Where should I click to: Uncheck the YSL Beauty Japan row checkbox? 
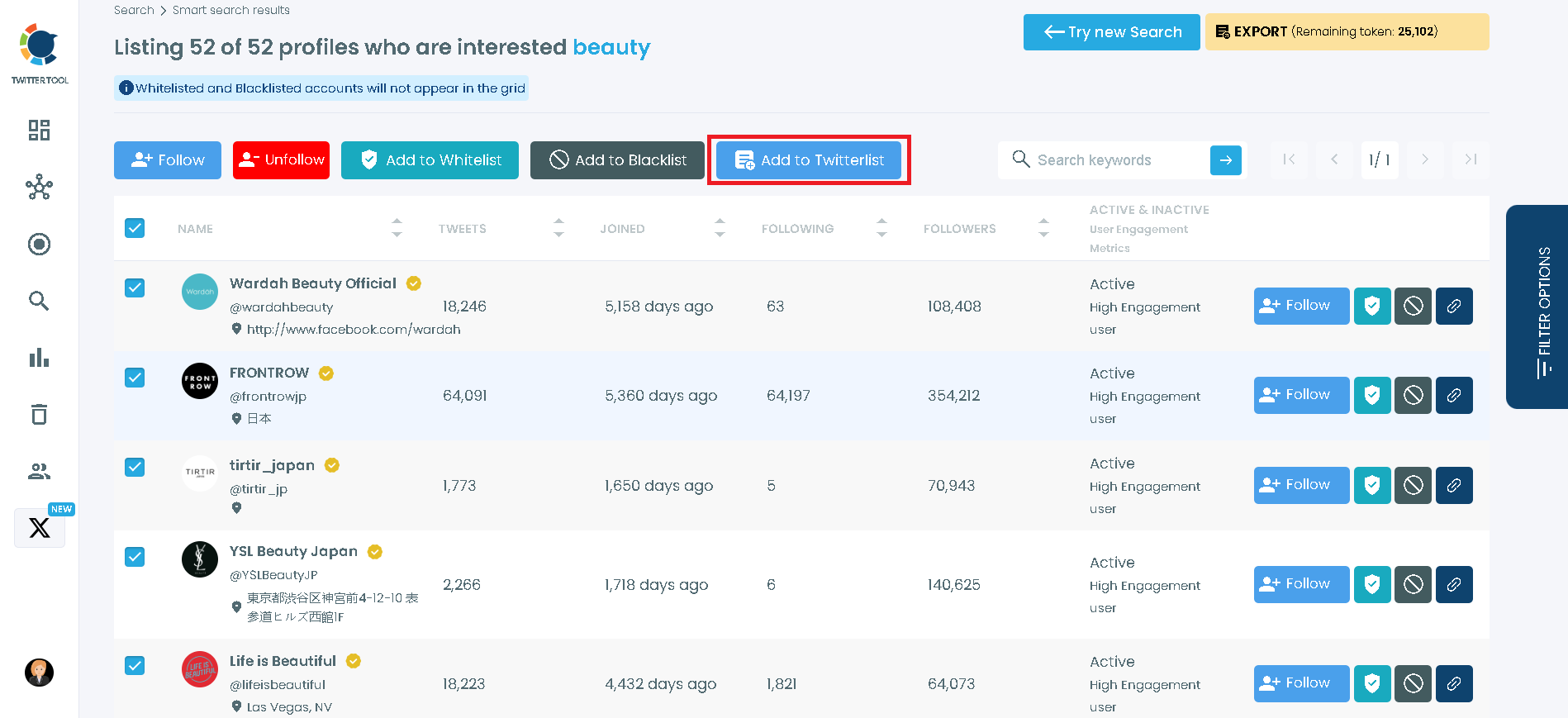(x=135, y=557)
